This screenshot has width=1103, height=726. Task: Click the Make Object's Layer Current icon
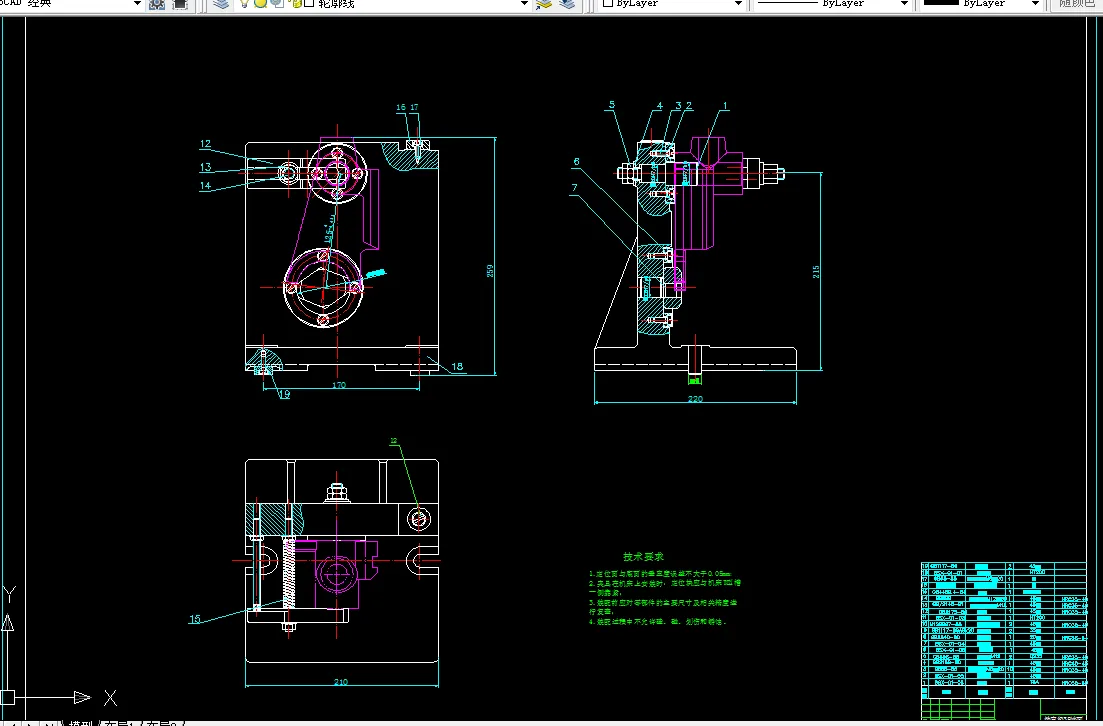[x=544, y=4]
